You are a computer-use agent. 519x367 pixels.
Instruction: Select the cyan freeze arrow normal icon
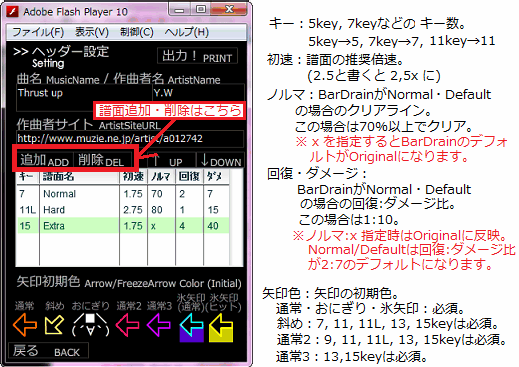191,327
